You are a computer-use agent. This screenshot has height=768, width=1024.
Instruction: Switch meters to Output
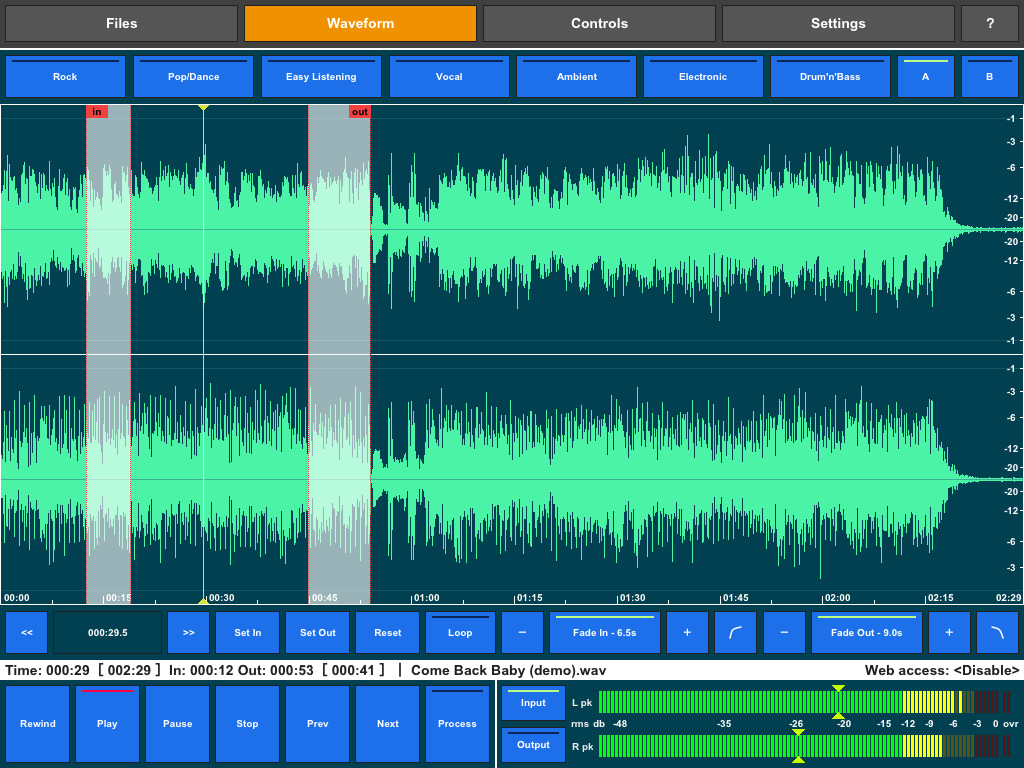pos(533,744)
